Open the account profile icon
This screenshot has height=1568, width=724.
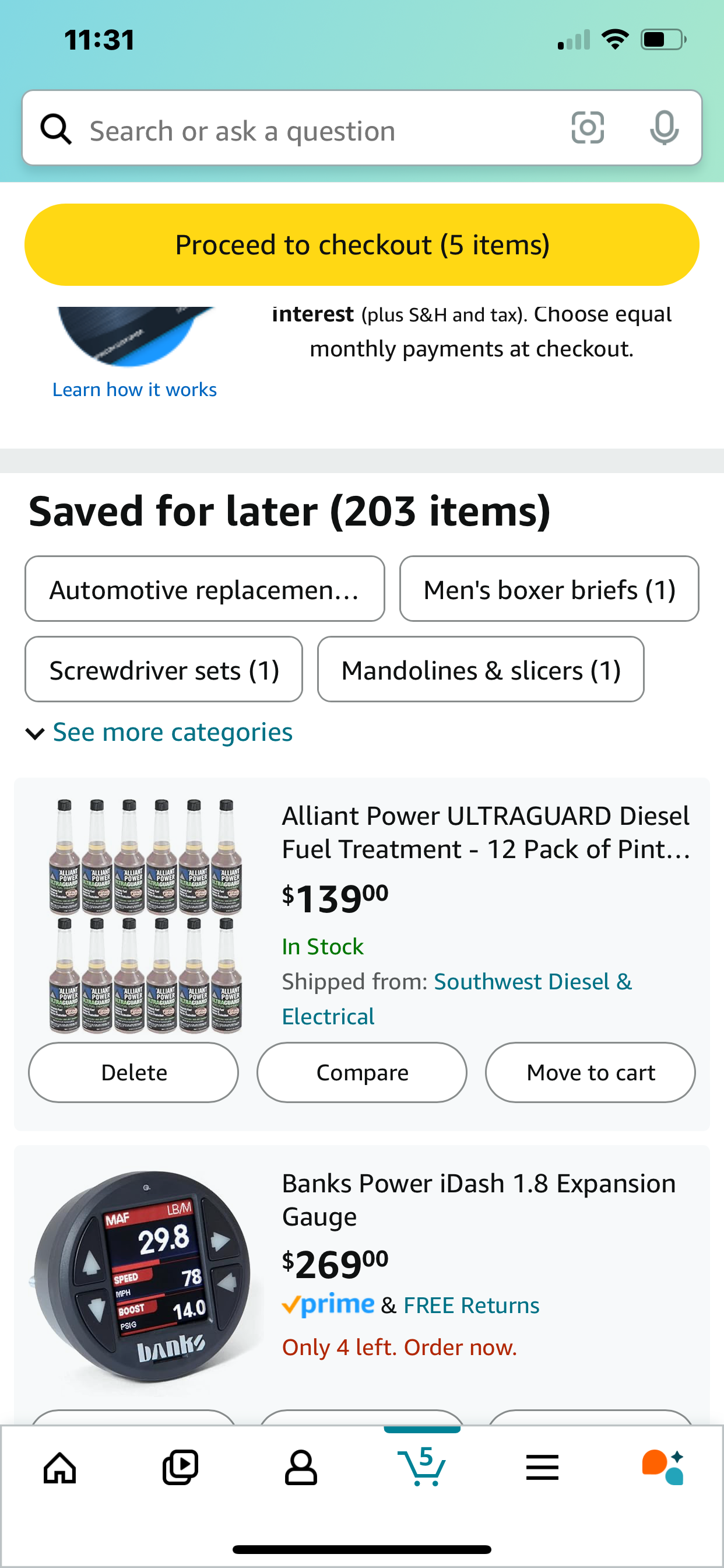point(301,1468)
